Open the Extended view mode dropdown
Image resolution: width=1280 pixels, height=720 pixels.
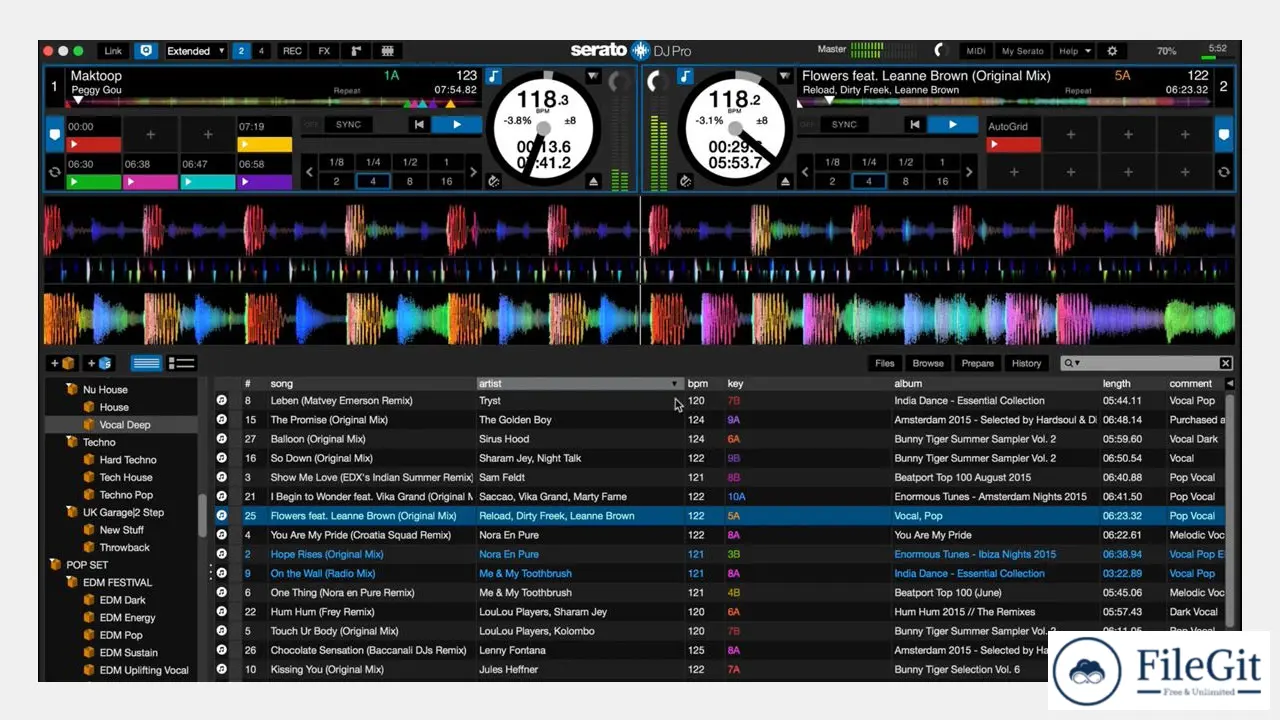[195, 51]
